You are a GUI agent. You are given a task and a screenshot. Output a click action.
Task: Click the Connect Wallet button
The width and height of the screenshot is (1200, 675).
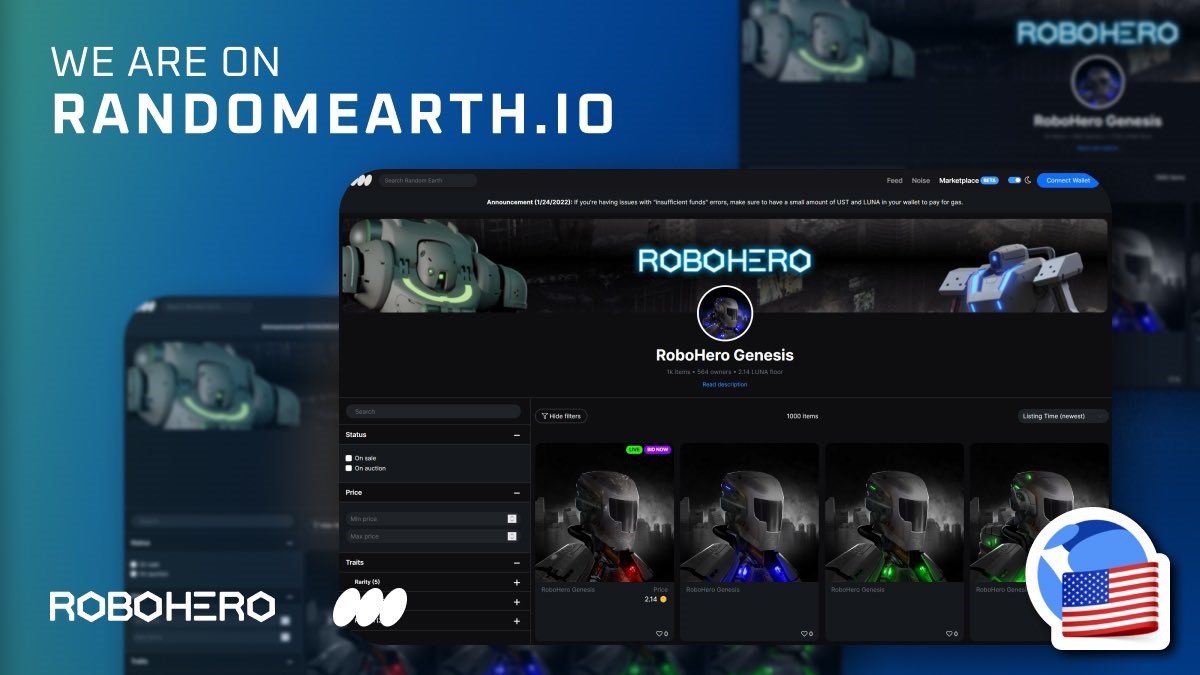coord(1067,181)
